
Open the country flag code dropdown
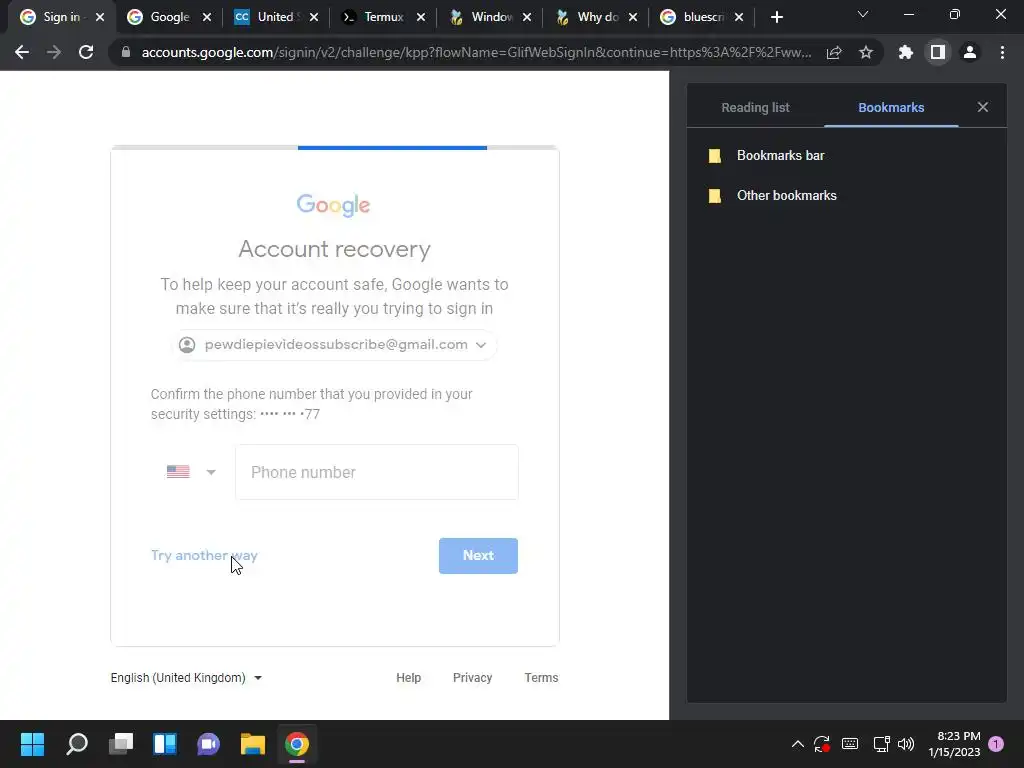[191, 472]
